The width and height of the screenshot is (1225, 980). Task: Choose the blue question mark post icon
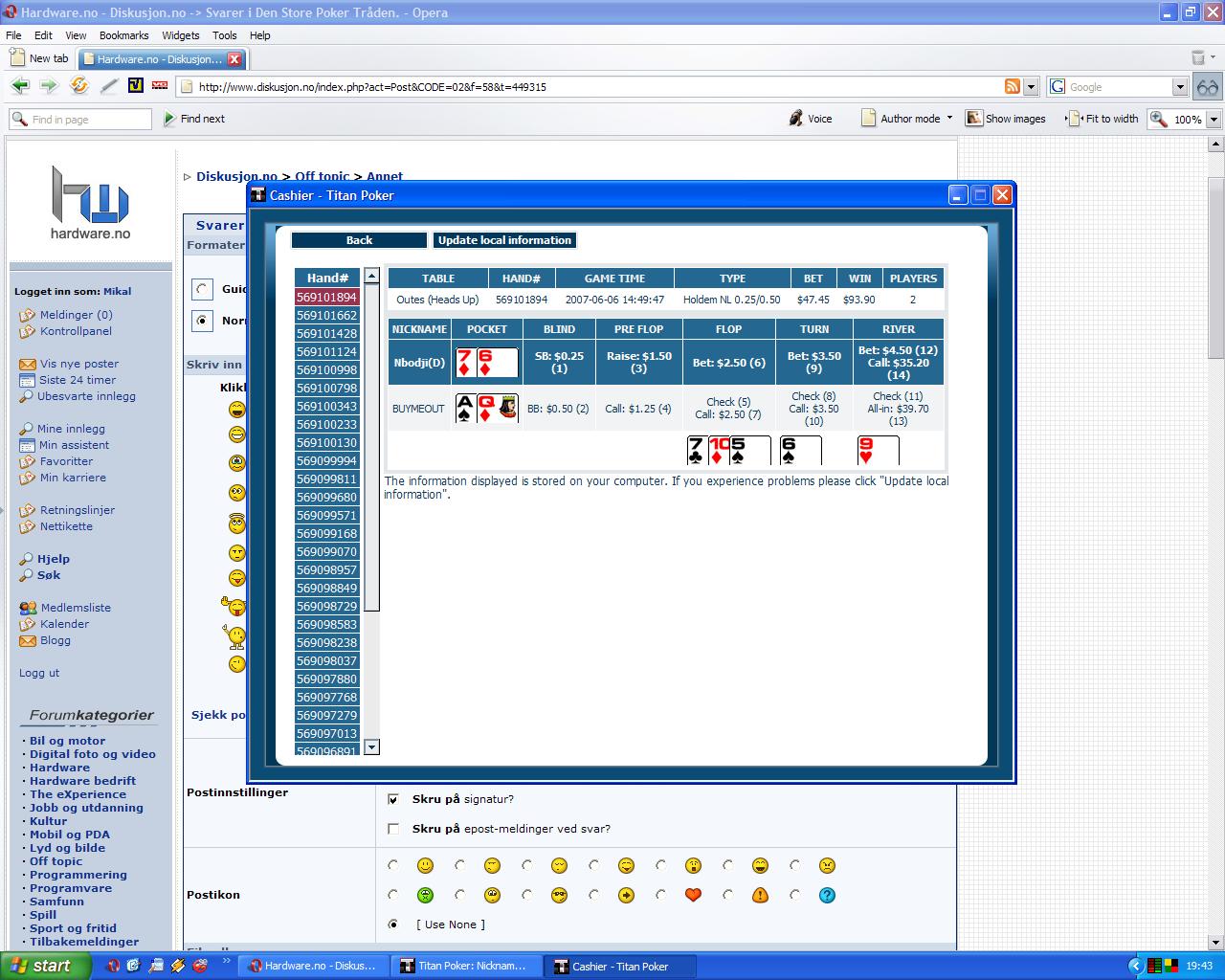(x=827, y=896)
